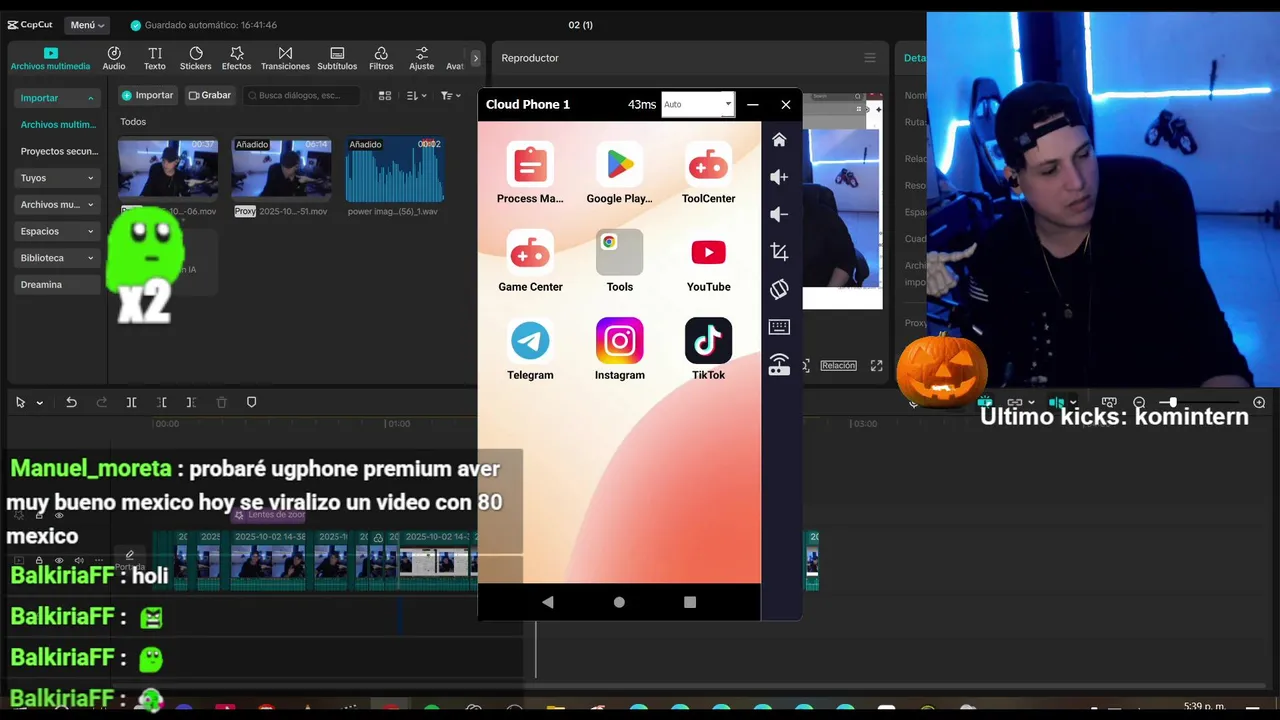
Task: Split the clip at the playhead
Action: click(131, 402)
